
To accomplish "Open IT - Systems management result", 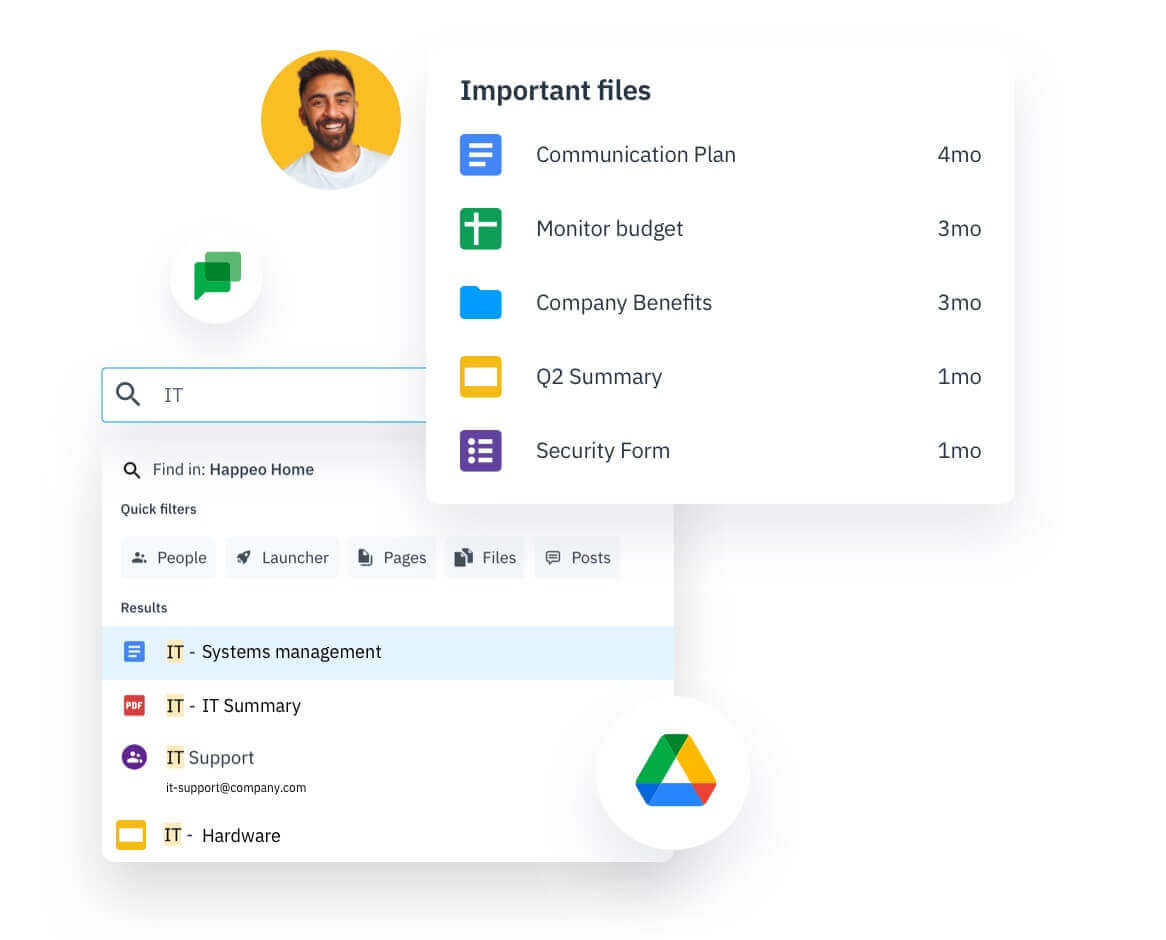I will pos(290,652).
